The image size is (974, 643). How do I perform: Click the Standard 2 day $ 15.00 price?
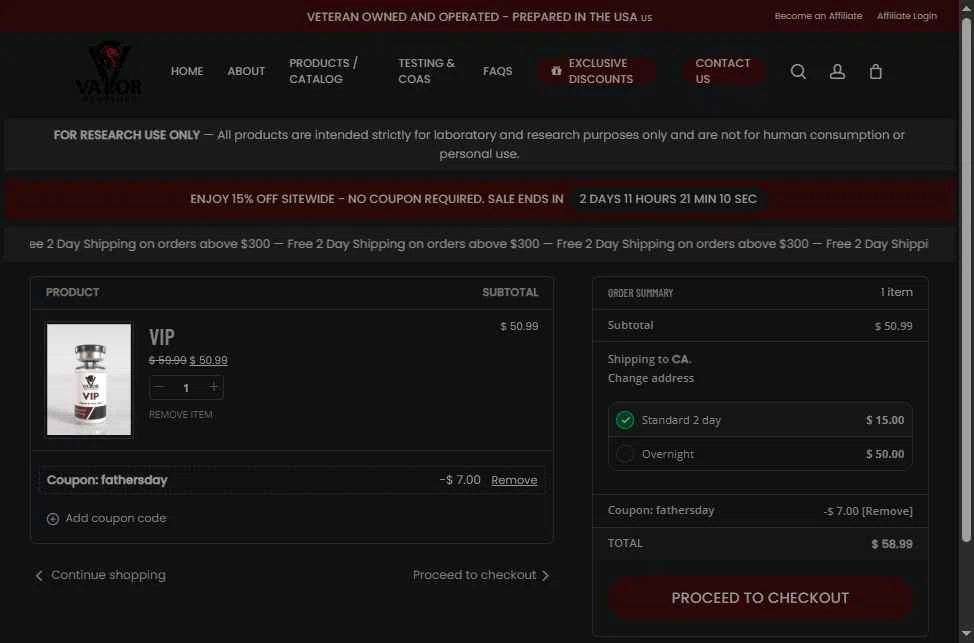[885, 420]
